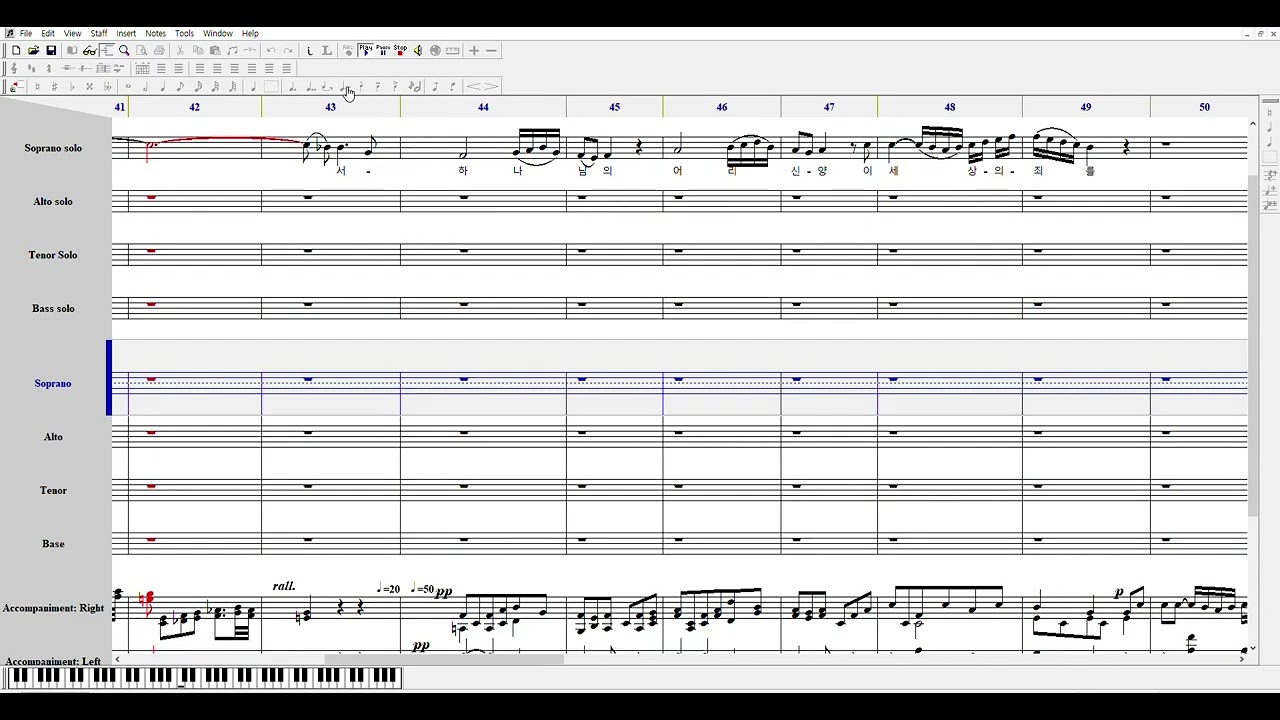The width and height of the screenshot is (1280, 720).
Task: Click the decrescendo hairpin icon
Action: tap(491, 86)
